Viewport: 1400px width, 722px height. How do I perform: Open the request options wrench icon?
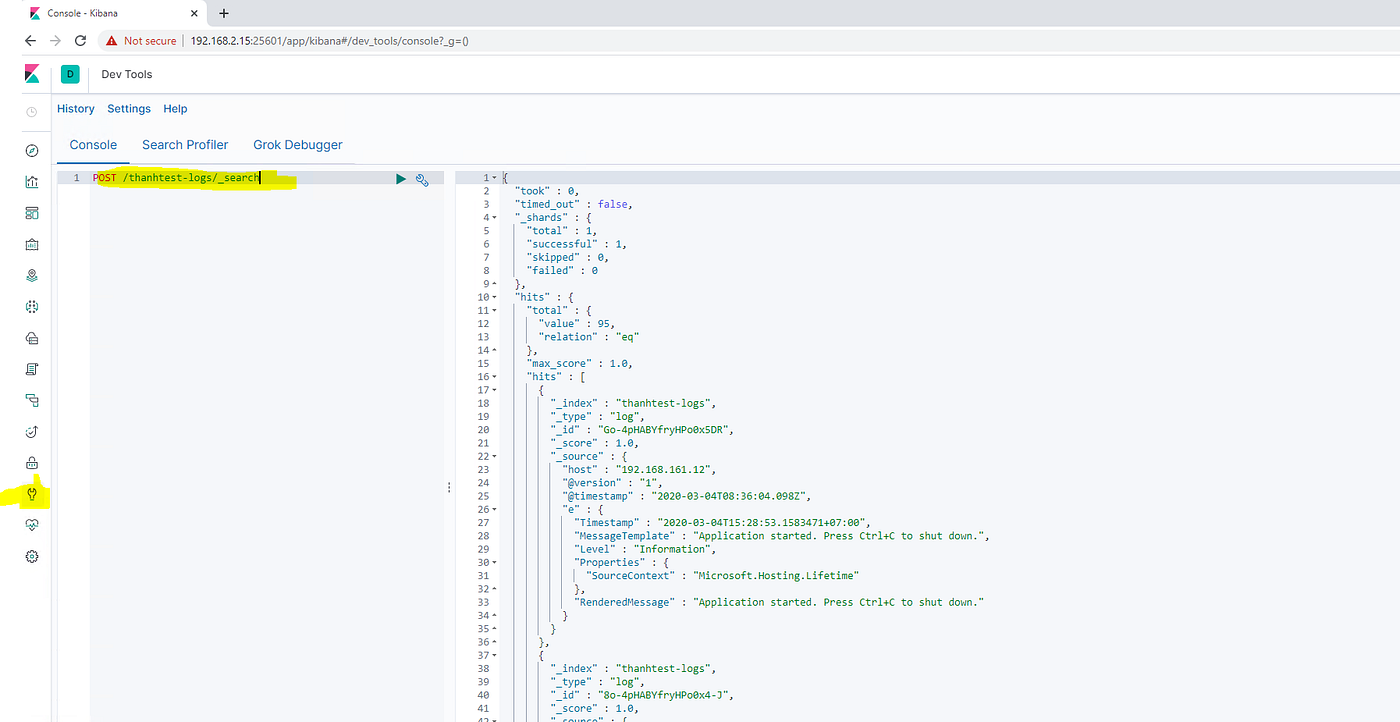point(422,179)
